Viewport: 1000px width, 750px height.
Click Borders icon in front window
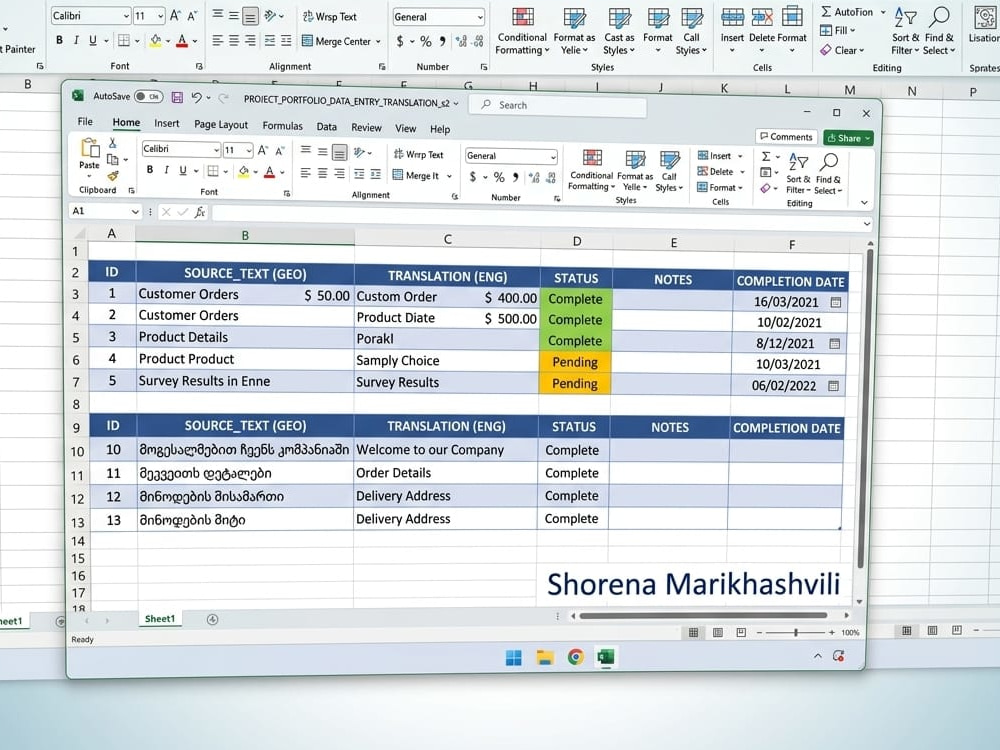pyautogui.click(x=213, y=170)
